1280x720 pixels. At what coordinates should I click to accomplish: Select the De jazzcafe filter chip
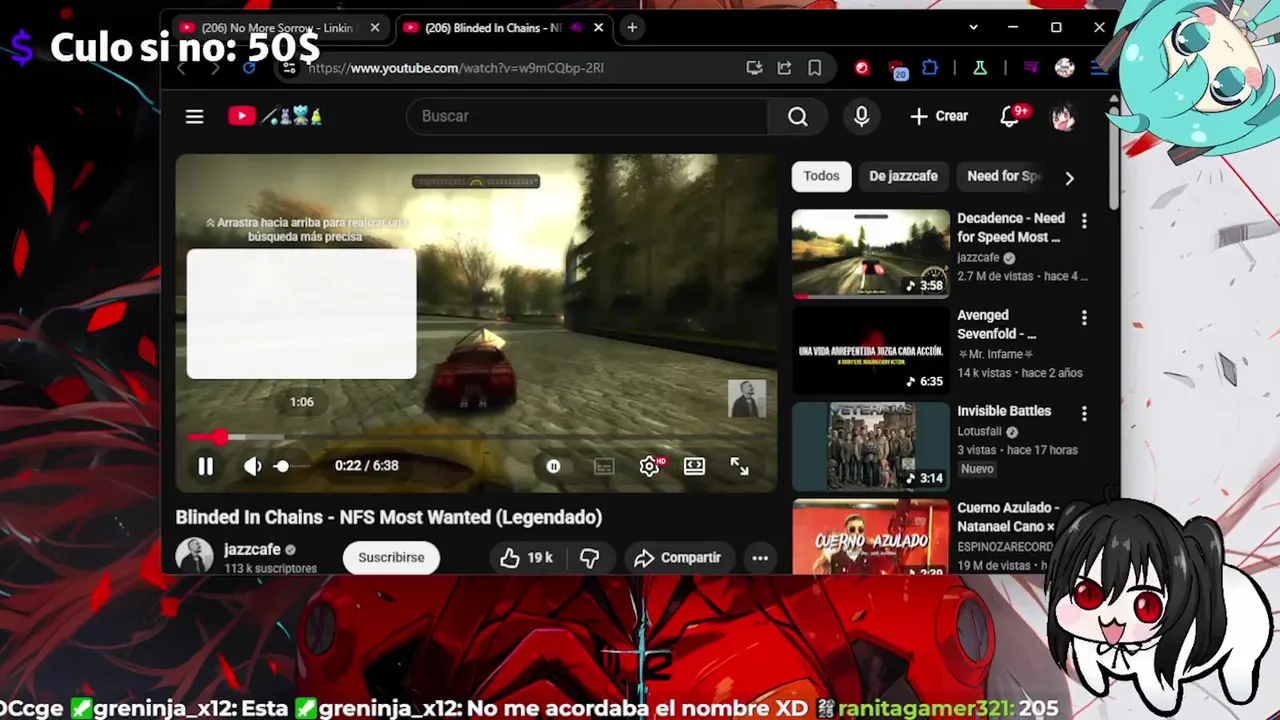[x=903, y=176]
